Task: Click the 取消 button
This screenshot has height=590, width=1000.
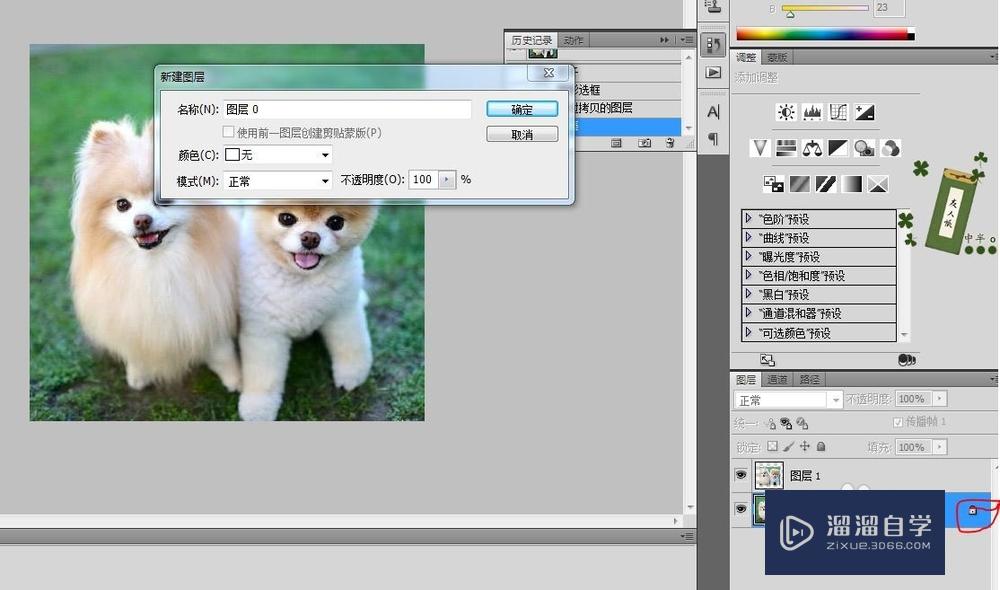Action: pos(522,134)
